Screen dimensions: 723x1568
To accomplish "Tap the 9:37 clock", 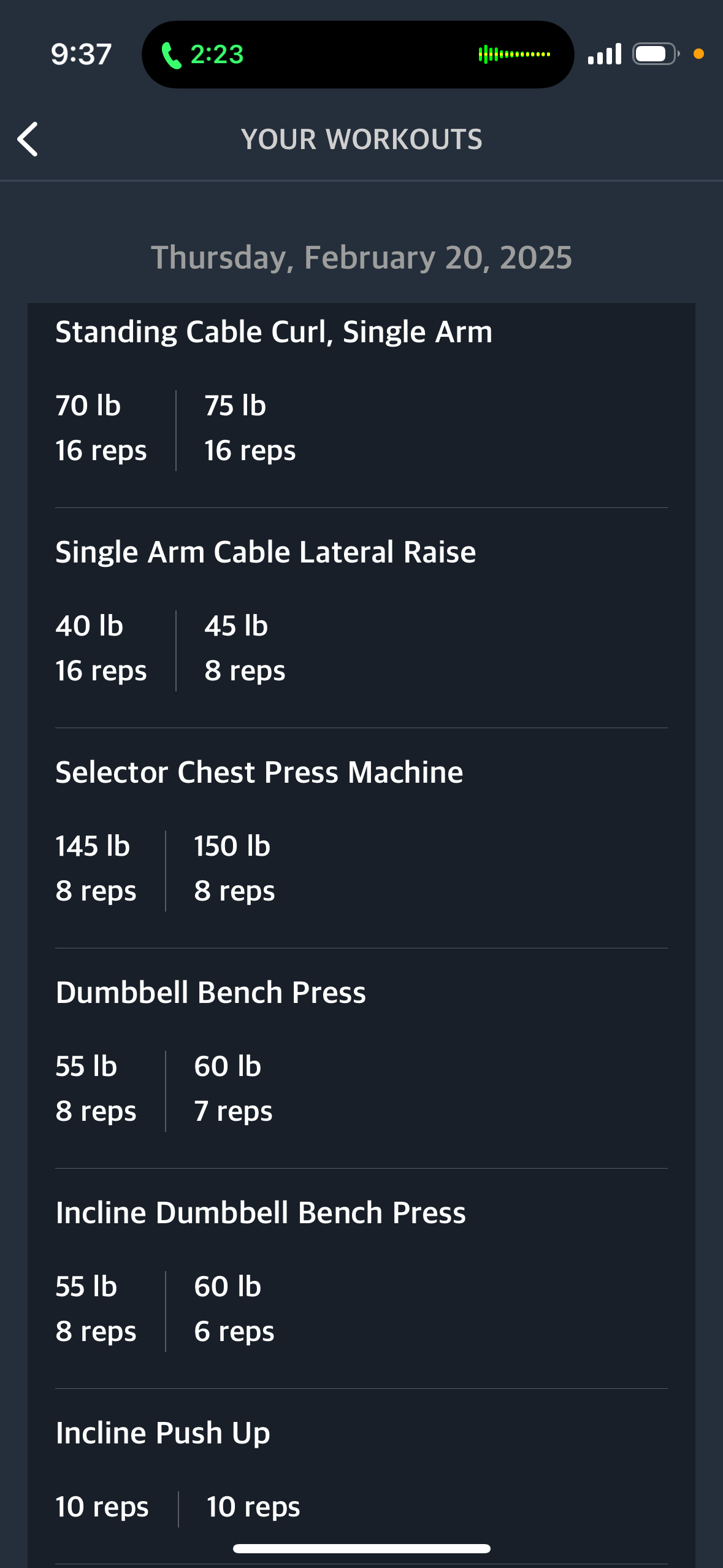I will click(x=81, y=55).
